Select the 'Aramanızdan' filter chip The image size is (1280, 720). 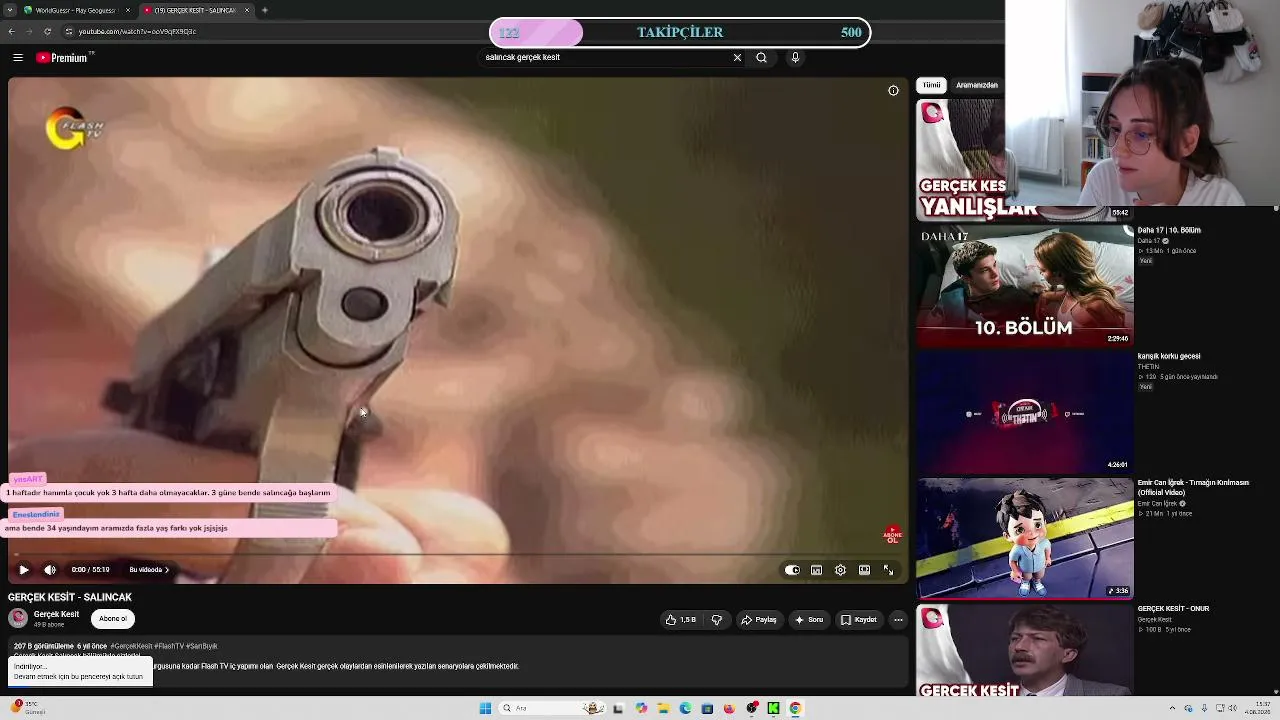pyautogui.click(x=977, y=85)
